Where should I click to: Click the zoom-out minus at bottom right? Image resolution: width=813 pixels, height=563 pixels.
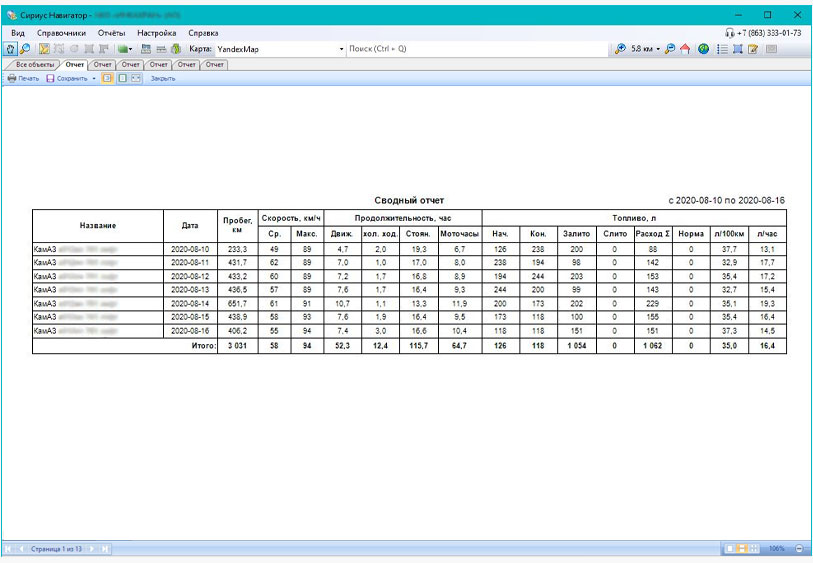799,550
